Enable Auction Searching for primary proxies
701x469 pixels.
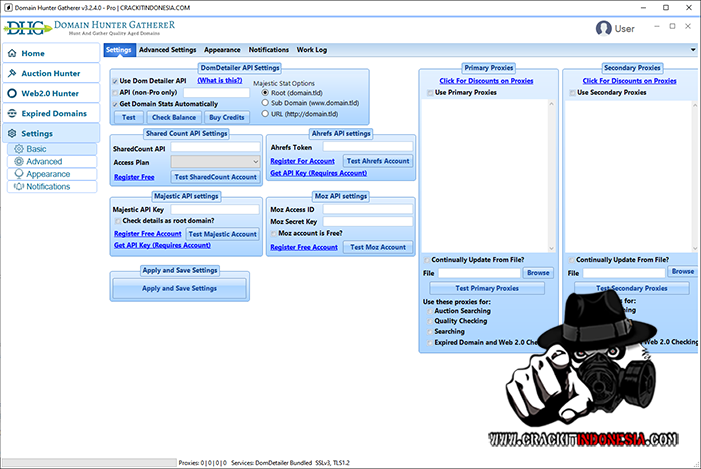click(430, 311)
